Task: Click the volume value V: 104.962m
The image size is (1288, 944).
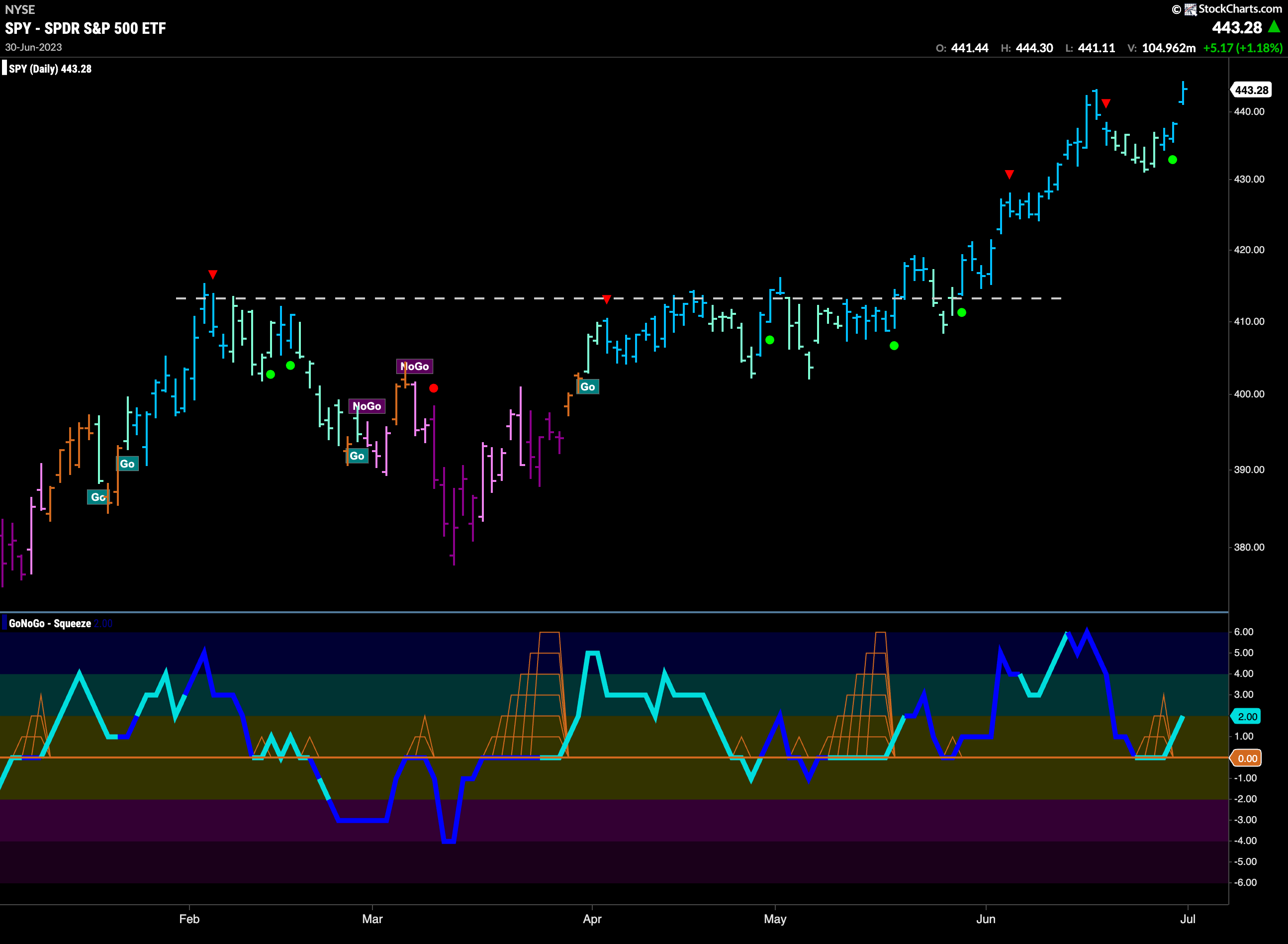Action: point(1161,48)
